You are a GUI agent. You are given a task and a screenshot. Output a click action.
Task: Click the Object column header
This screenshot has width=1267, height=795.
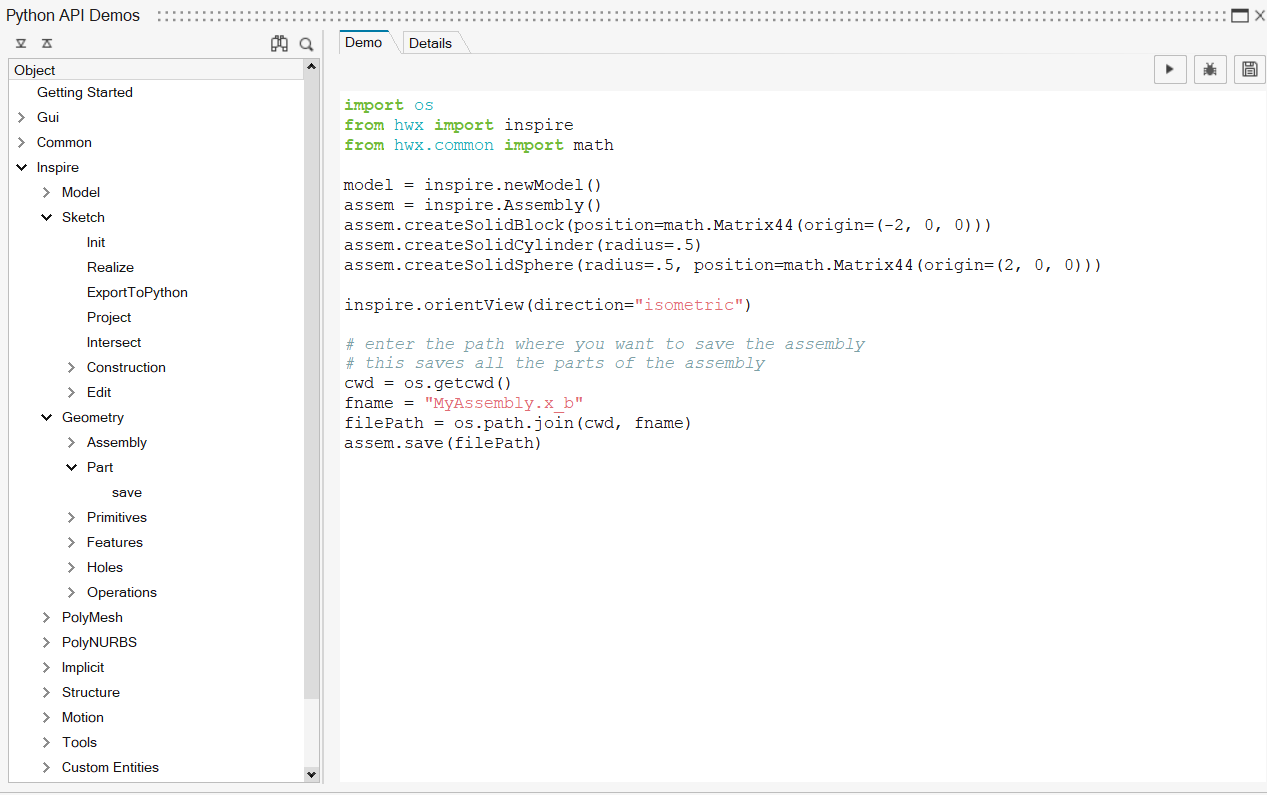point(156,70)
